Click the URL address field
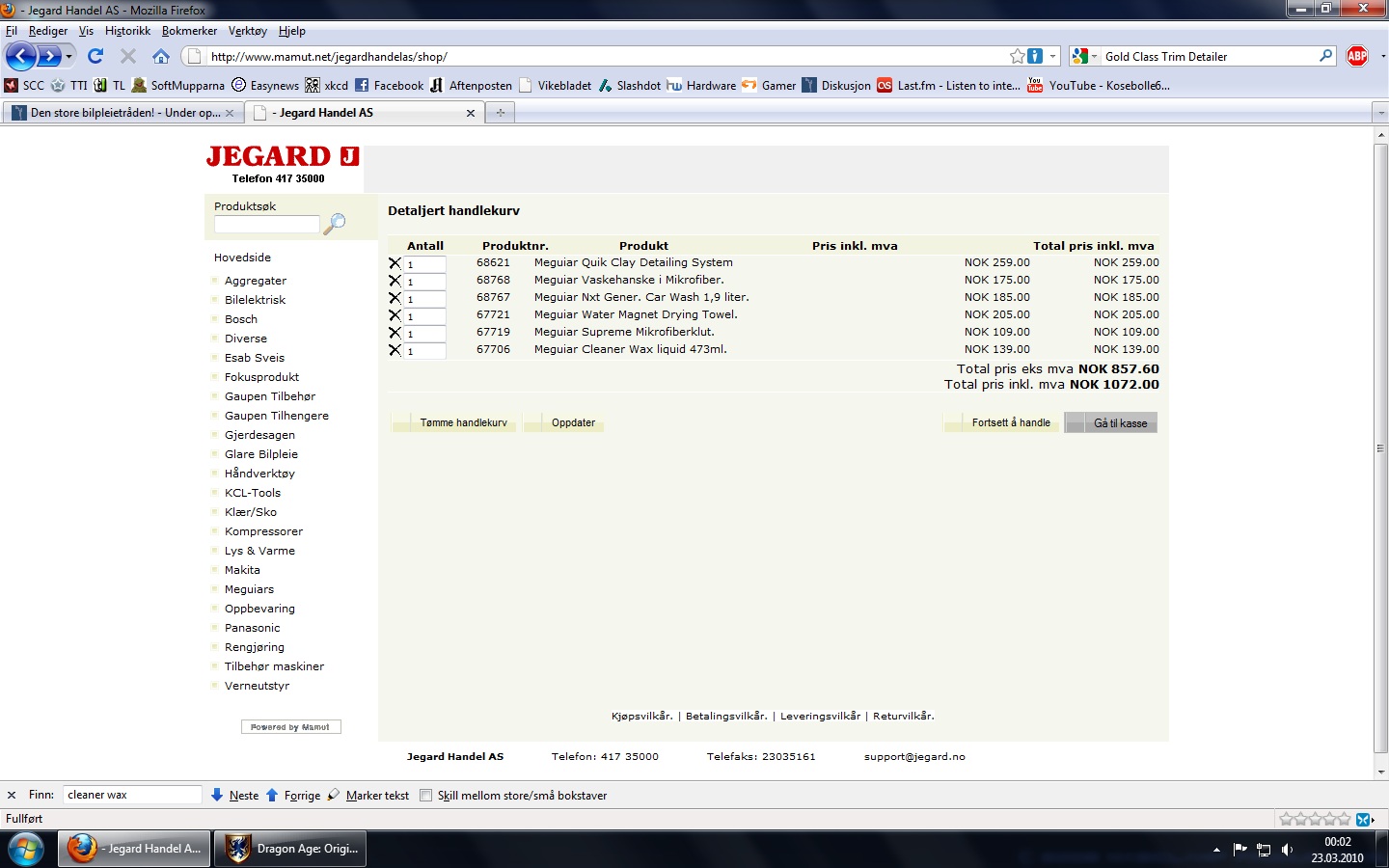Viewport: 1389px width, 868px height. pos(608,56)
